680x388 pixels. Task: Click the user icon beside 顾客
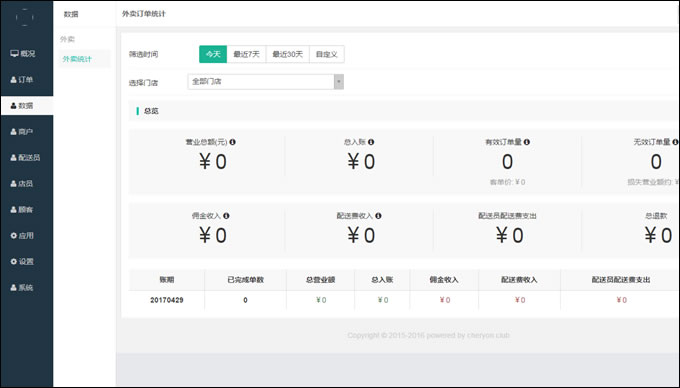[x=13, y=210]
